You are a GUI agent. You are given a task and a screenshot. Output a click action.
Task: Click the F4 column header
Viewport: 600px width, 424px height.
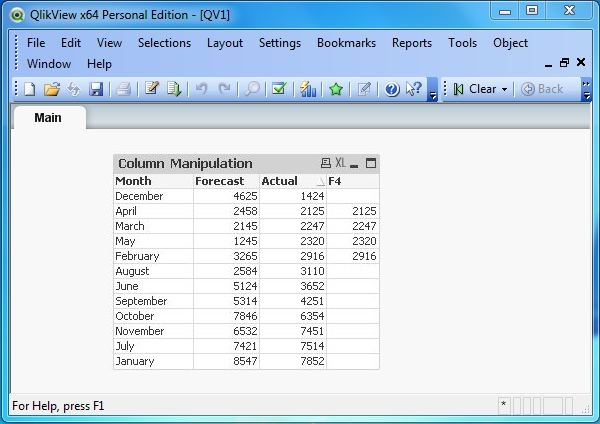point(353,181)
